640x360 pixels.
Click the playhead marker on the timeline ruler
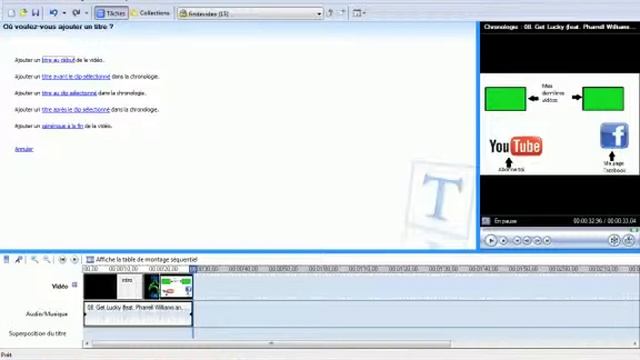point(193,269)
